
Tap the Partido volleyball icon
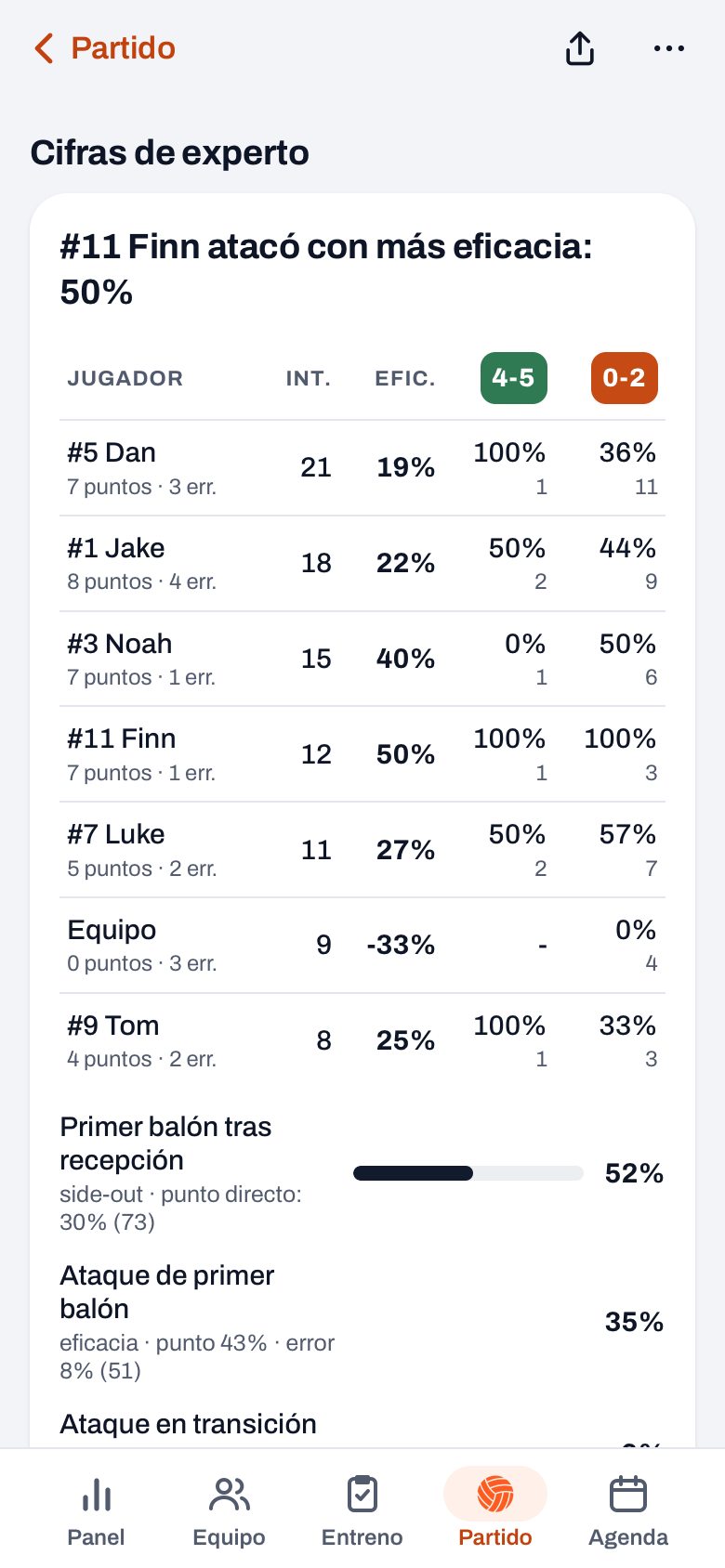495,1495
